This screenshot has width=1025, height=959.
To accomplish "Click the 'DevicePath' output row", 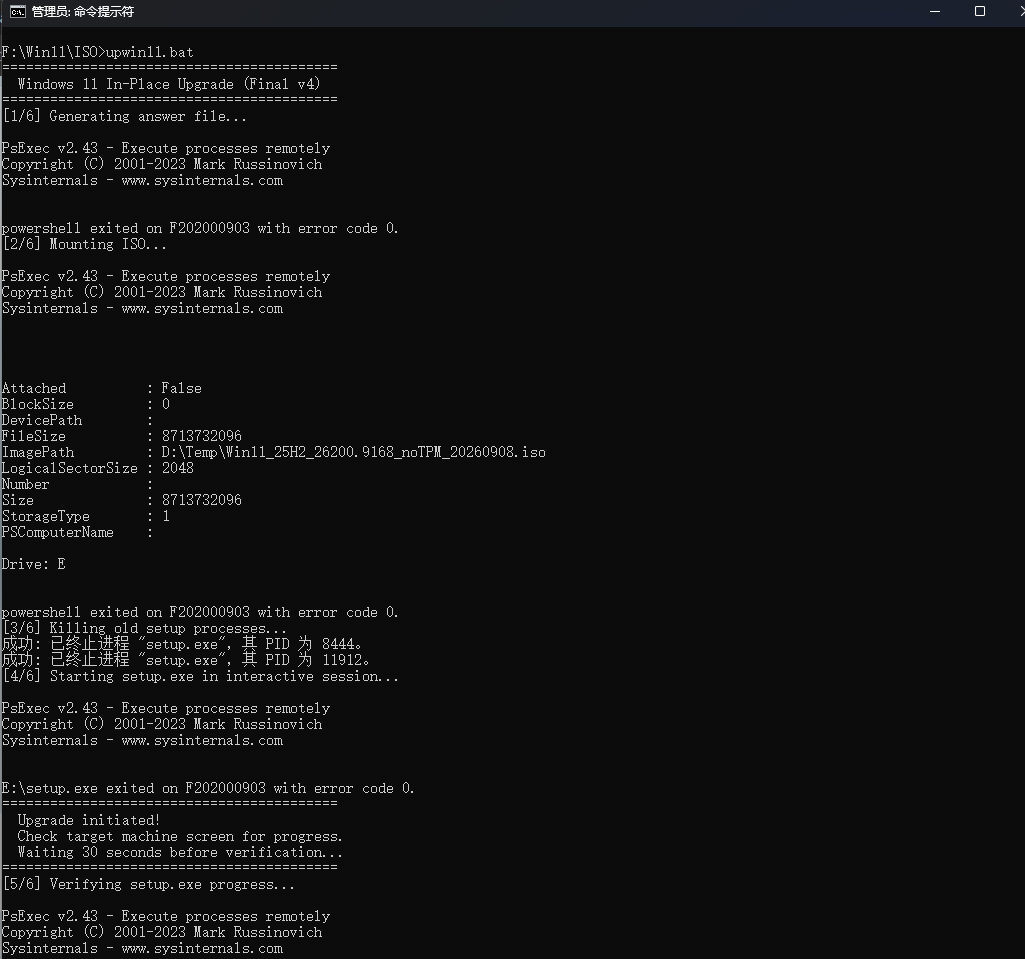I will 77,420.
